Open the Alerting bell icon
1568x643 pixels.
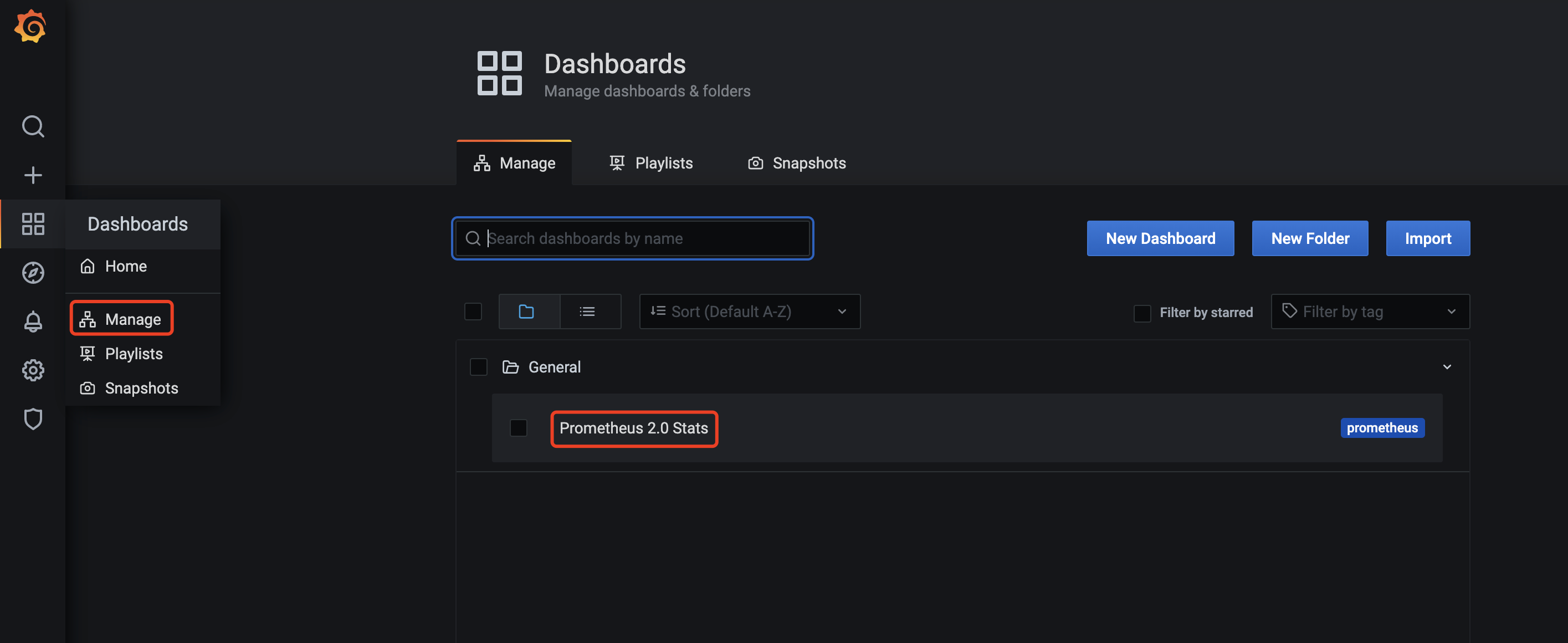[x=33, y=321]
